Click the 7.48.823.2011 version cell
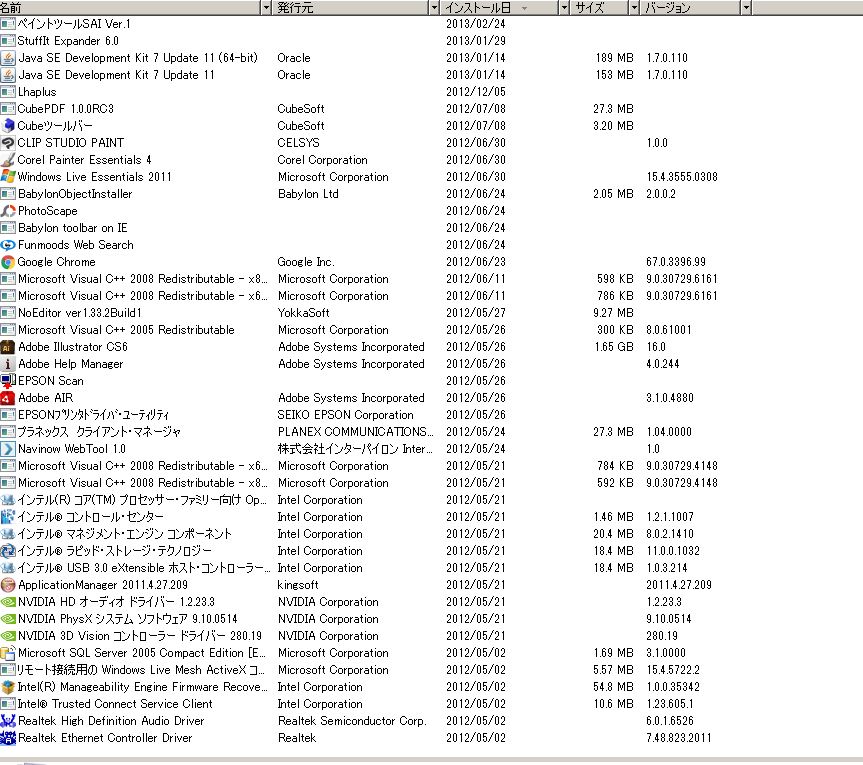The image size is (863, 765). click(679, 737)
